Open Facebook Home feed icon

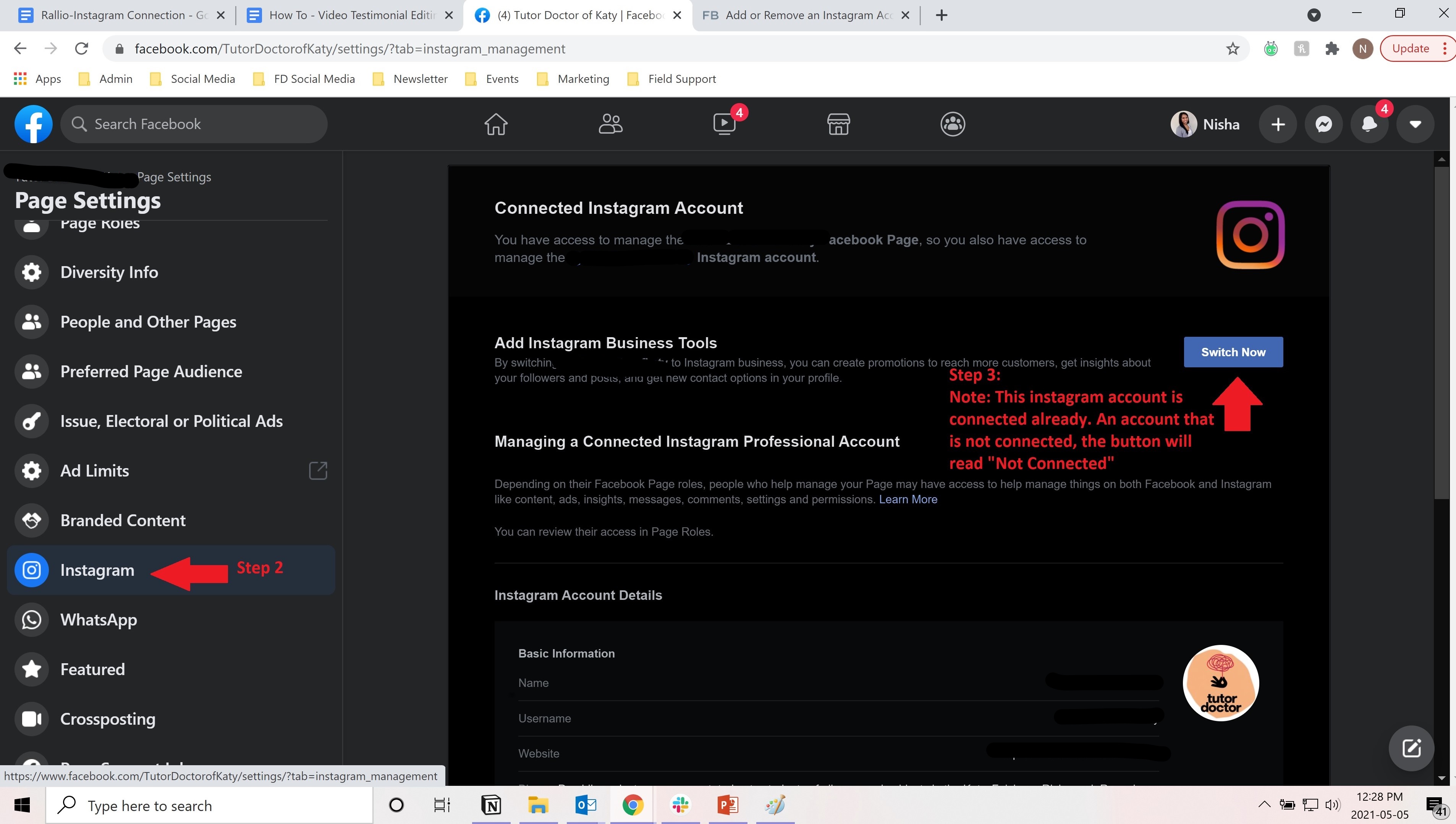(496, 124)
